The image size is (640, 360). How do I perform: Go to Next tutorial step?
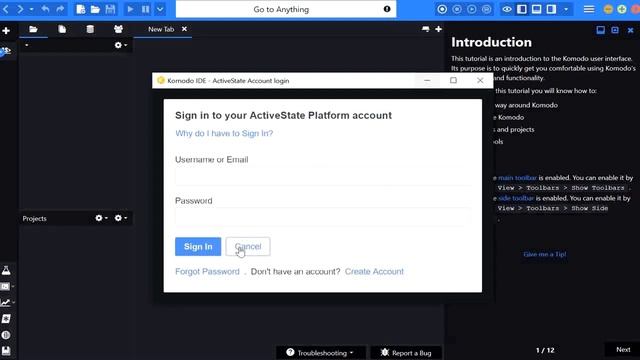coord(623,350)
